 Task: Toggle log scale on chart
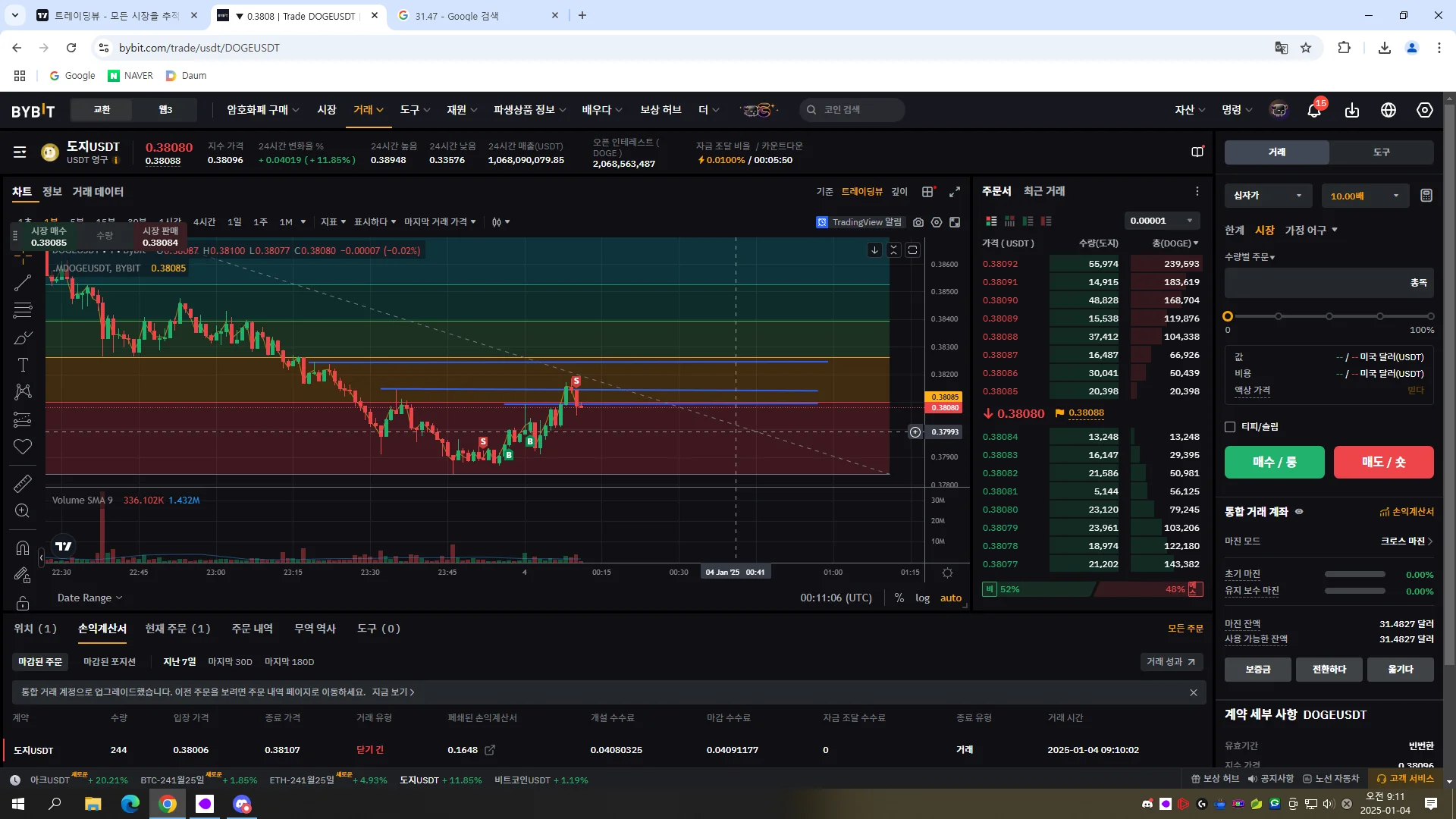coord(922,598)
